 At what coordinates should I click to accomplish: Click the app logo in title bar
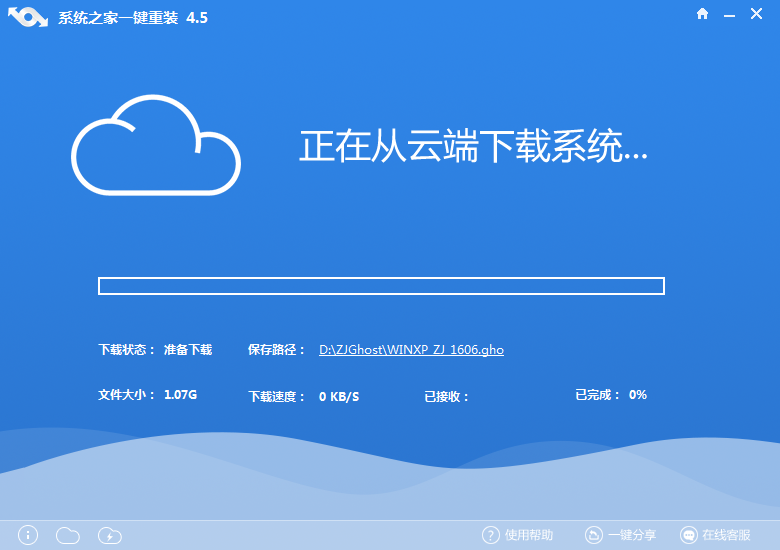(x=28, y=17)
